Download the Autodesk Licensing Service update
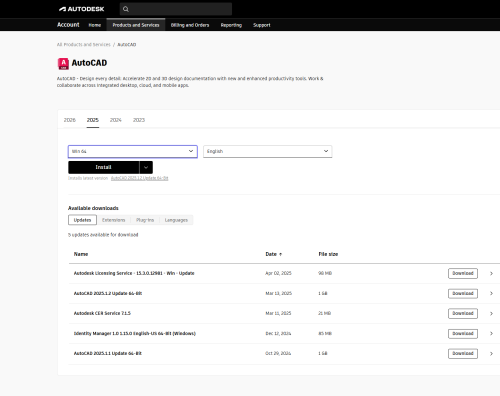Screen dimensions: 500x396 click(463, 273)
